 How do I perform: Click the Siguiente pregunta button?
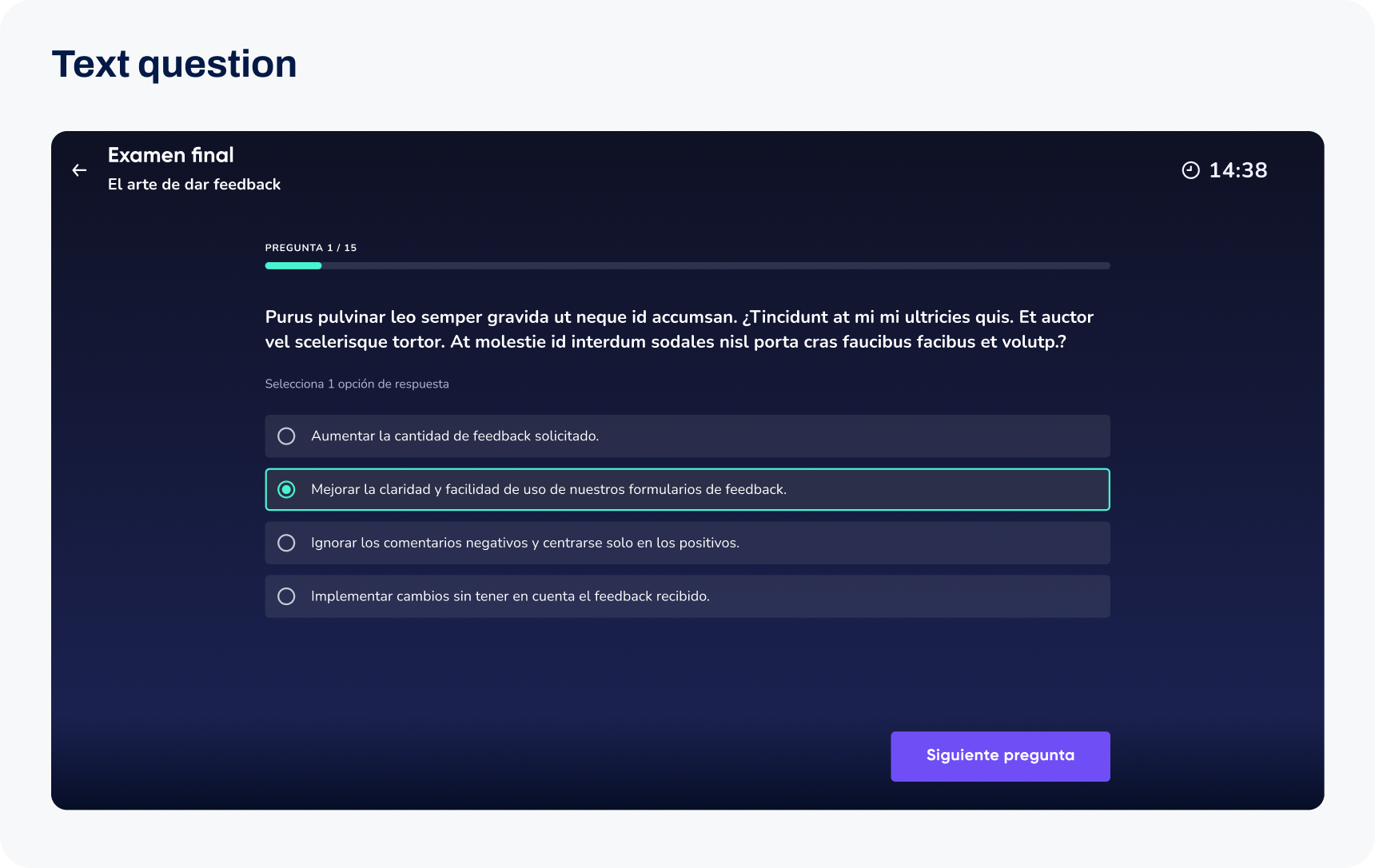1000,756
